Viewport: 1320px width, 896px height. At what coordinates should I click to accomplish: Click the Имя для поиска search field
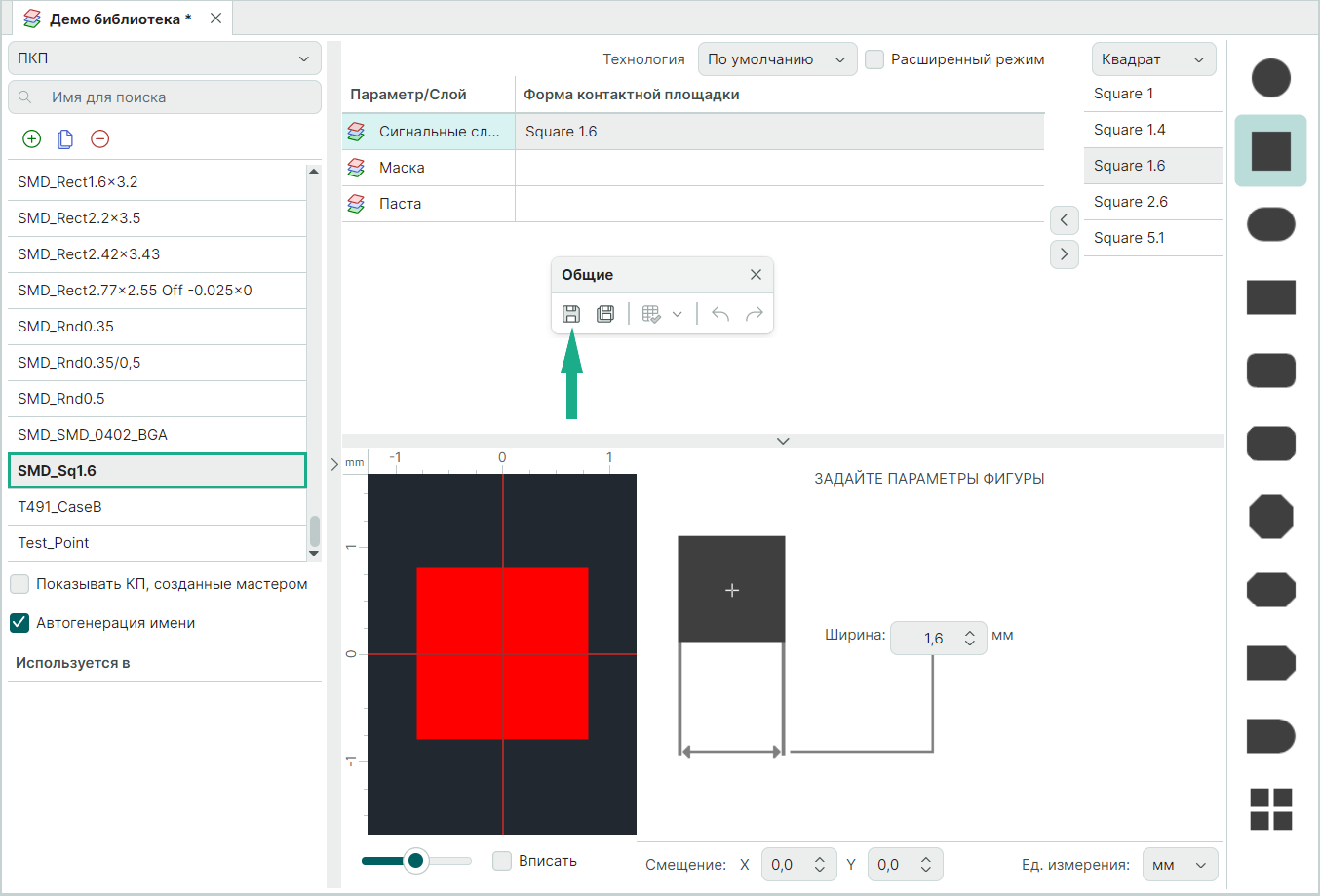[x=175, y=97]
